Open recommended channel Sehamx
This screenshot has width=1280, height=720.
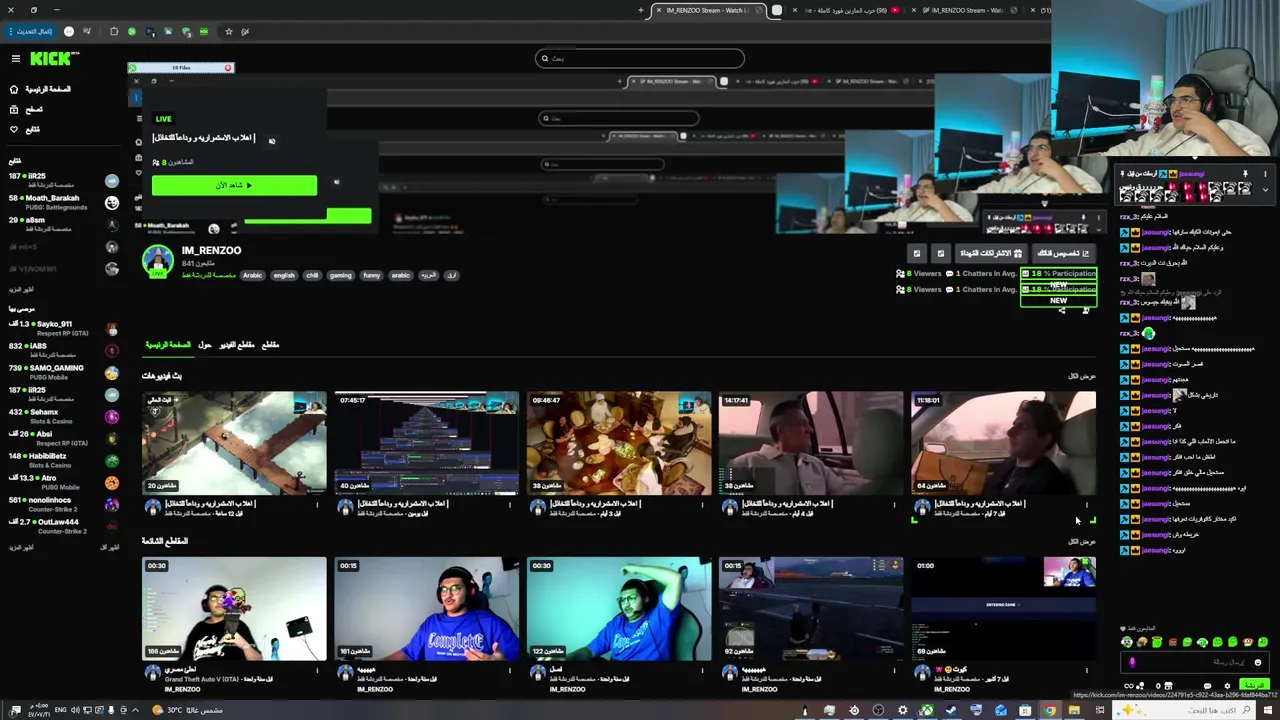pos(62,416)
